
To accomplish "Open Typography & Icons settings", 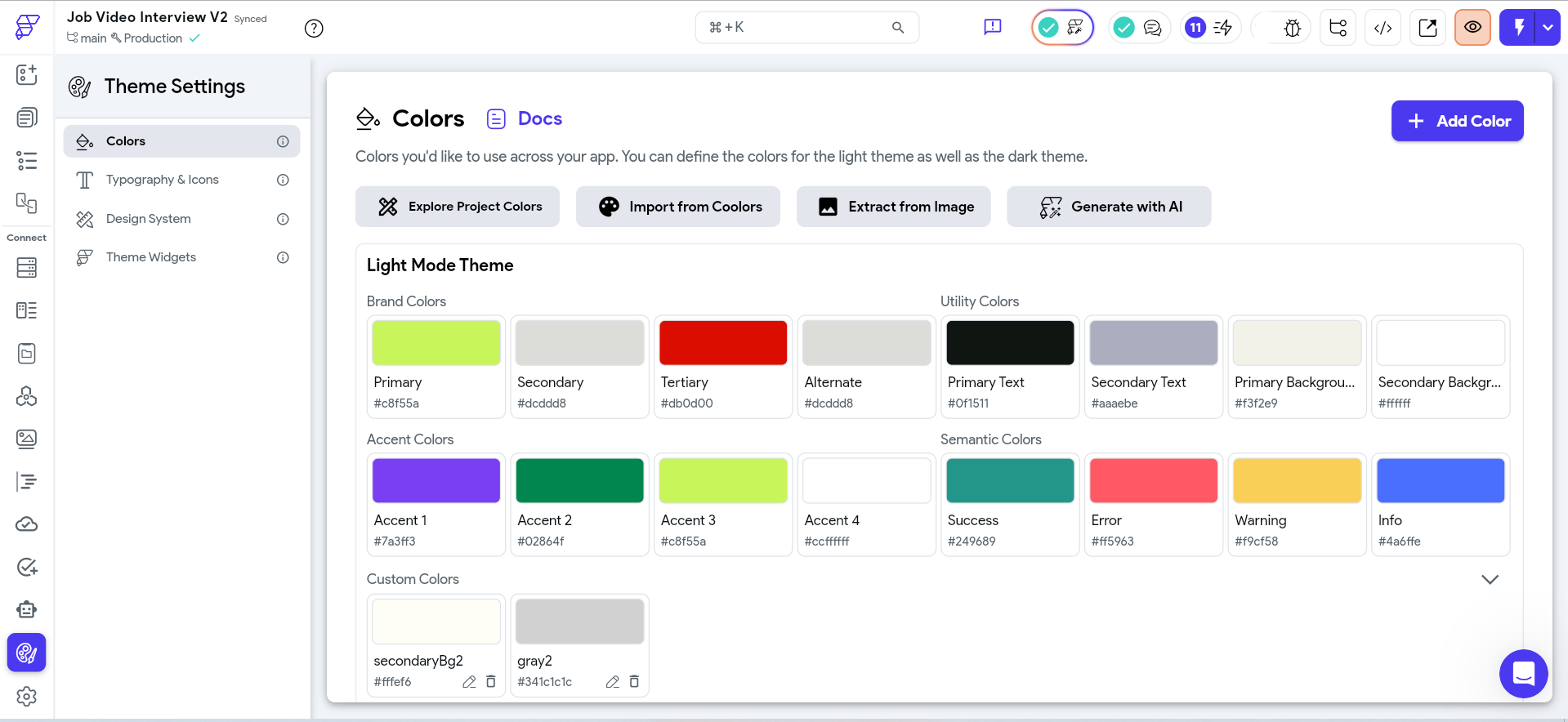I will 163,180.
